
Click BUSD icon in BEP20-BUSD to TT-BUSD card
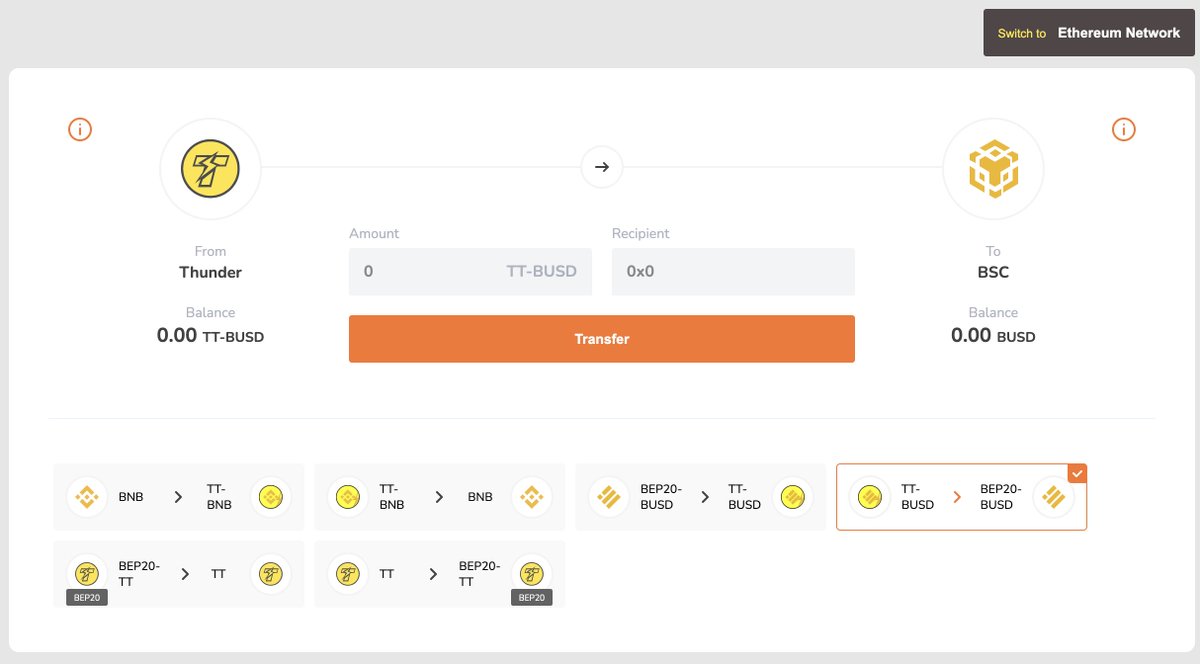pyautogui.click(x=609, y=496)
